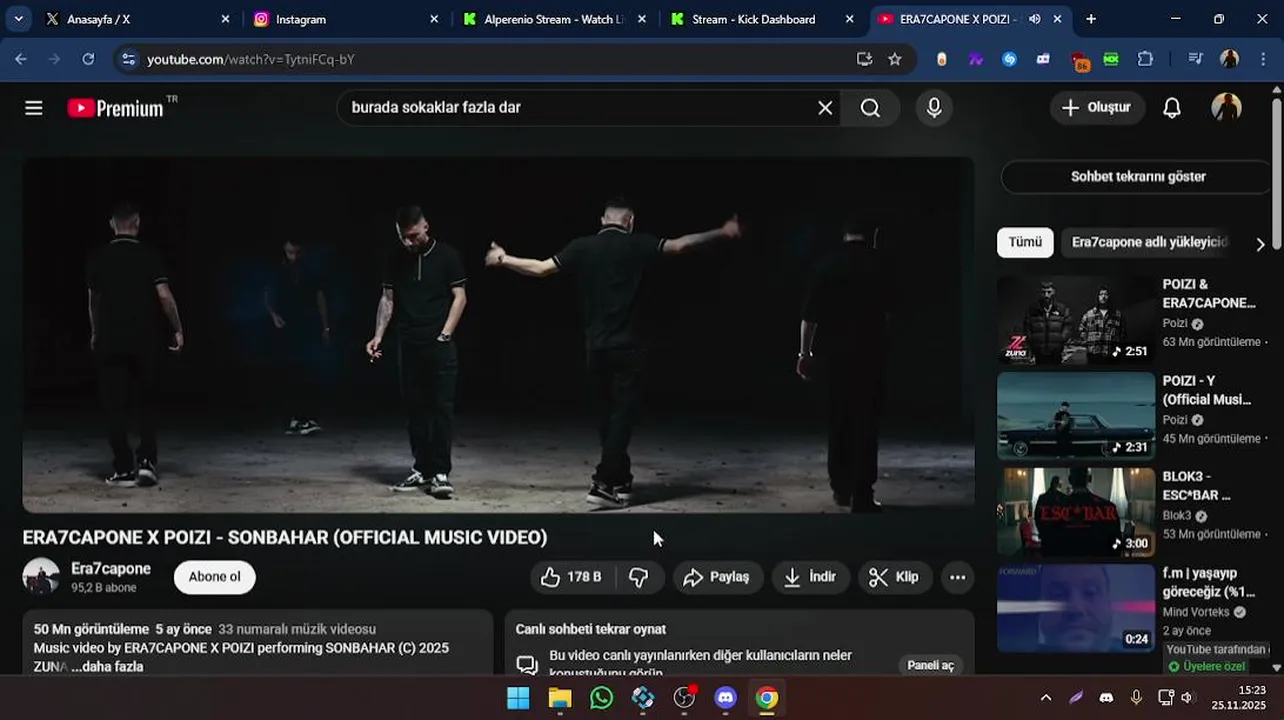Create a clip using Klip

tap(894, 577)
